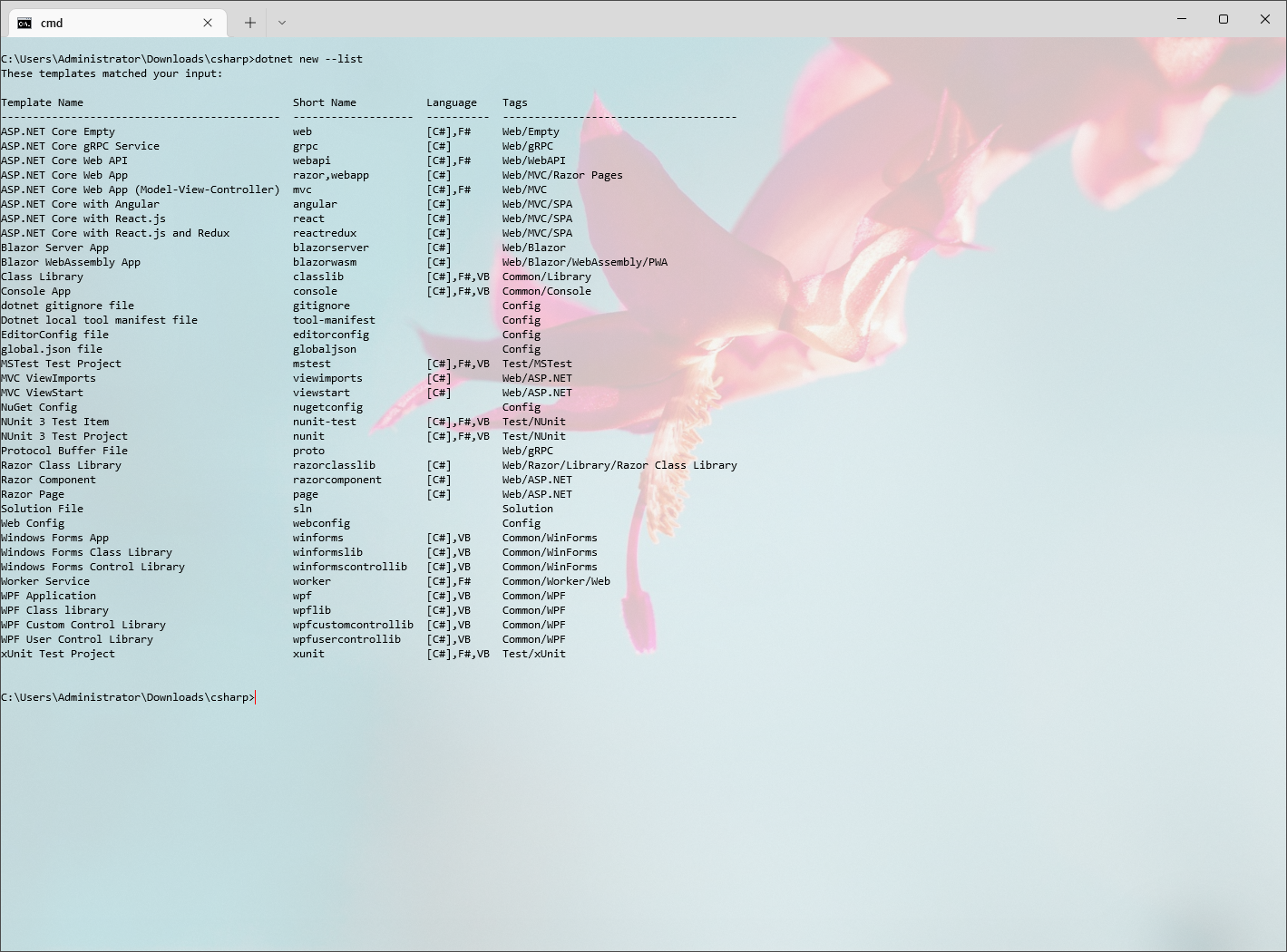
Task: Open a new terminal tab
Action: tap(250, 23)
